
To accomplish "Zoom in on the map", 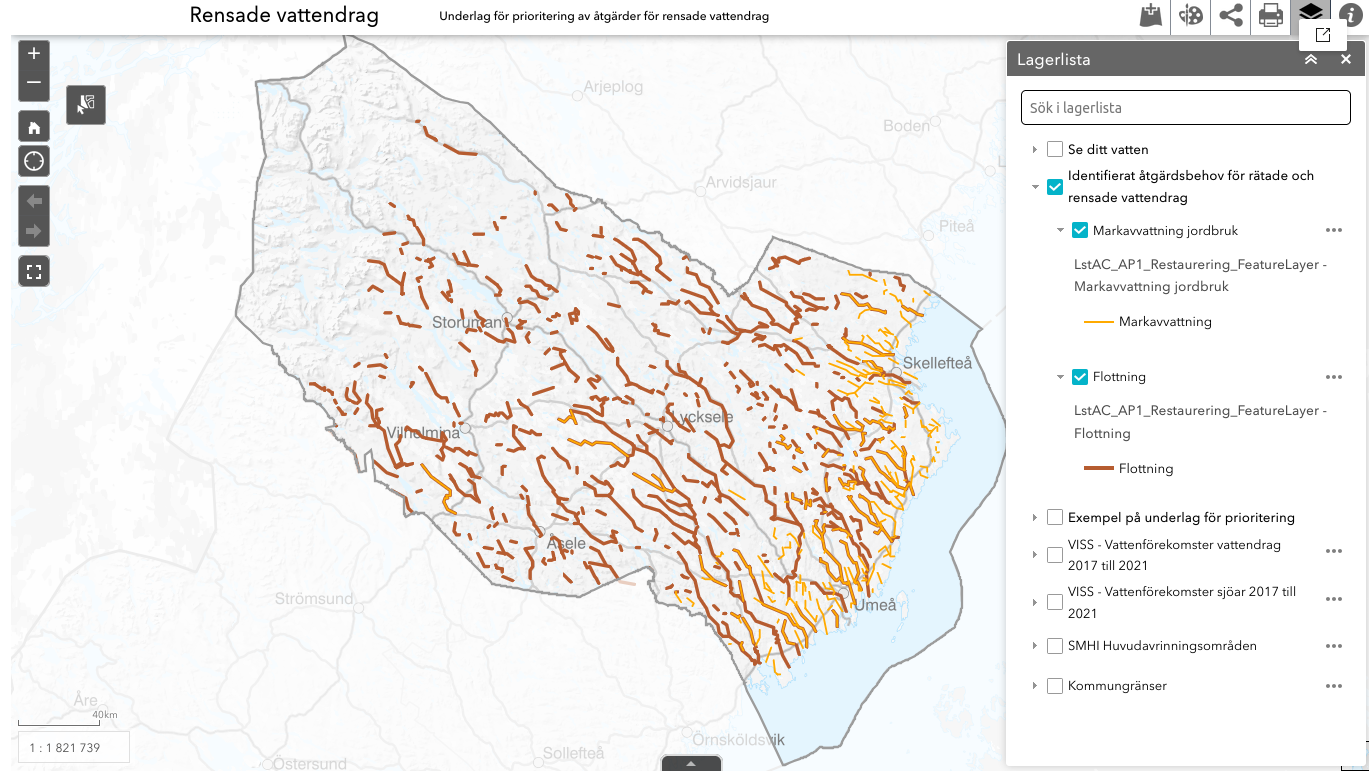I will click(34, 54).
